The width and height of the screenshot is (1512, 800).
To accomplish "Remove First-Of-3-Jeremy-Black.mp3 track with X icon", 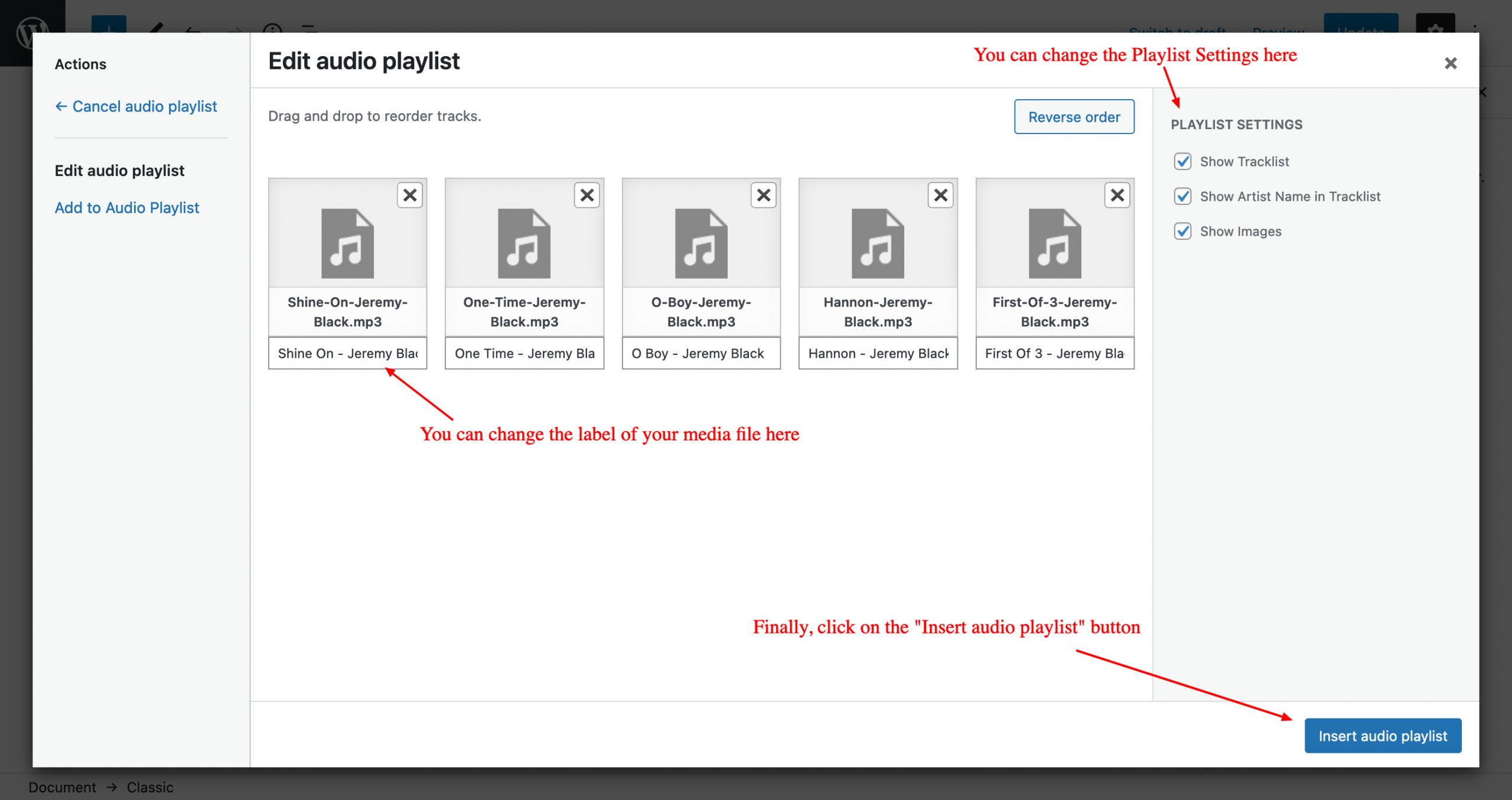I will click(1117, 195).
